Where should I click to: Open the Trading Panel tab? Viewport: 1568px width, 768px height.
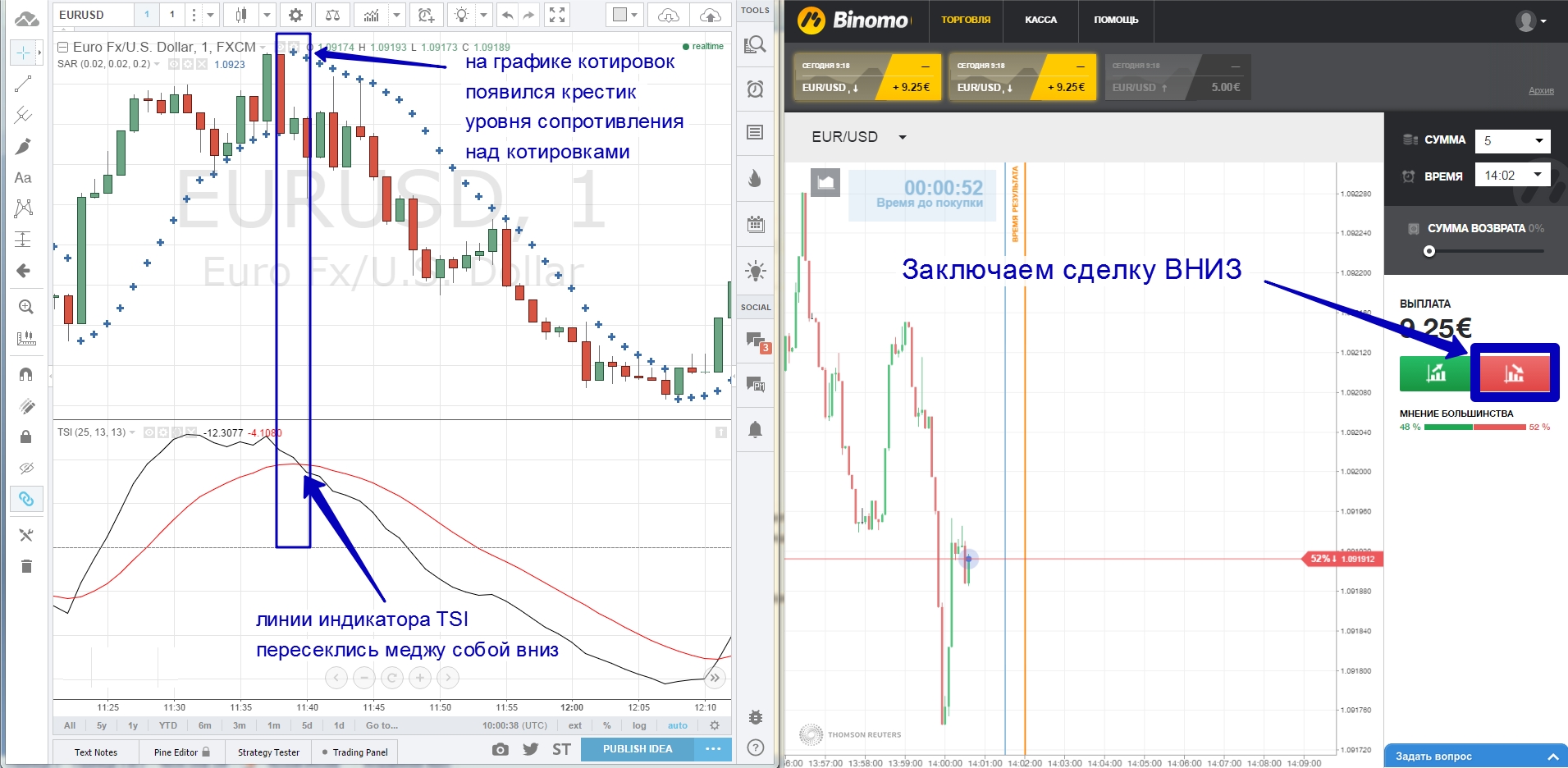coord(354,752)
